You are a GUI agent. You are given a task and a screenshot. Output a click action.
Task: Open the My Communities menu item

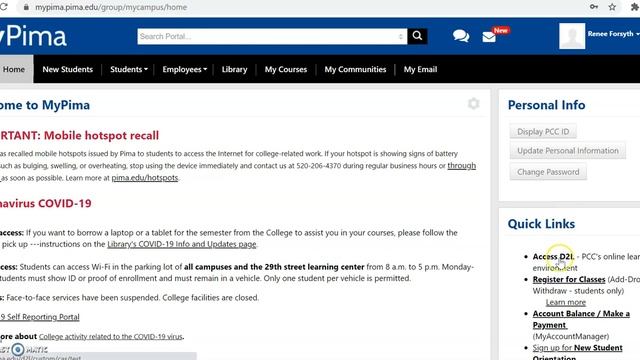(355, 69)
